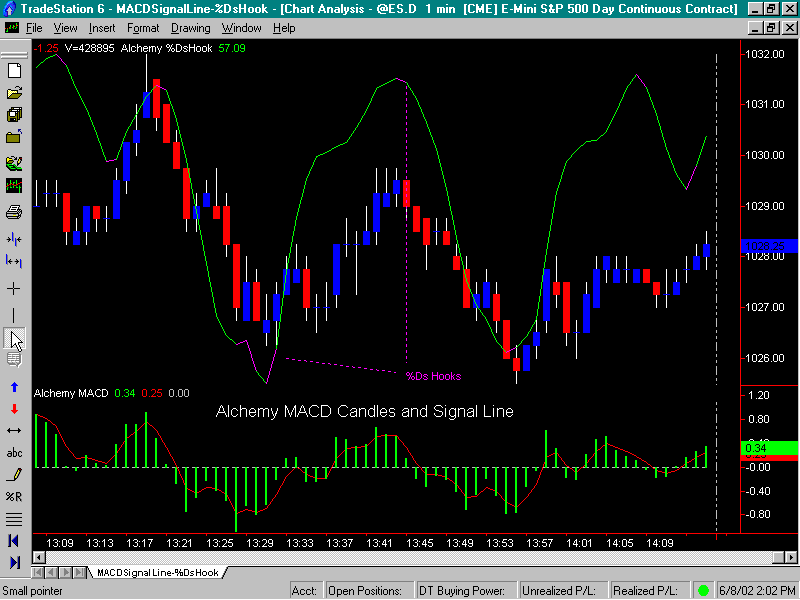800x600 pixels.
Task: Click workspace tab scroll-previous button
Action: tap(51, 572)
